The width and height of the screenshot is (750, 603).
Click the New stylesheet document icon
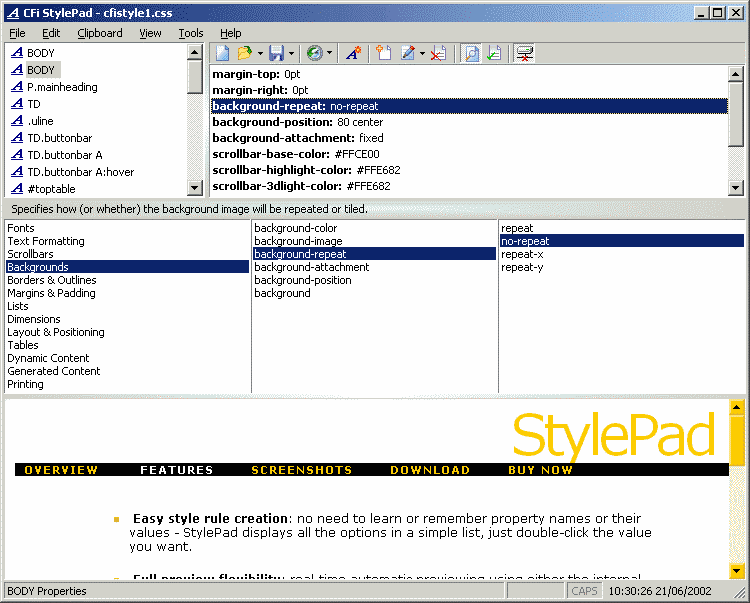222,53
